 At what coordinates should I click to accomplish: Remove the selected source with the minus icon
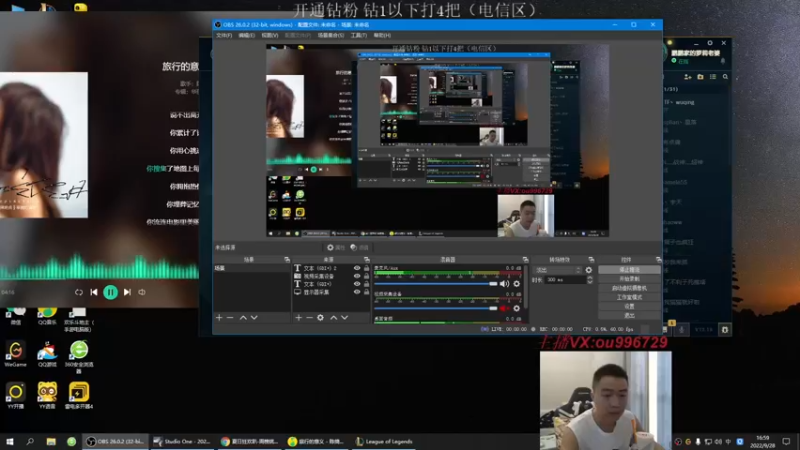coord(309,317)
